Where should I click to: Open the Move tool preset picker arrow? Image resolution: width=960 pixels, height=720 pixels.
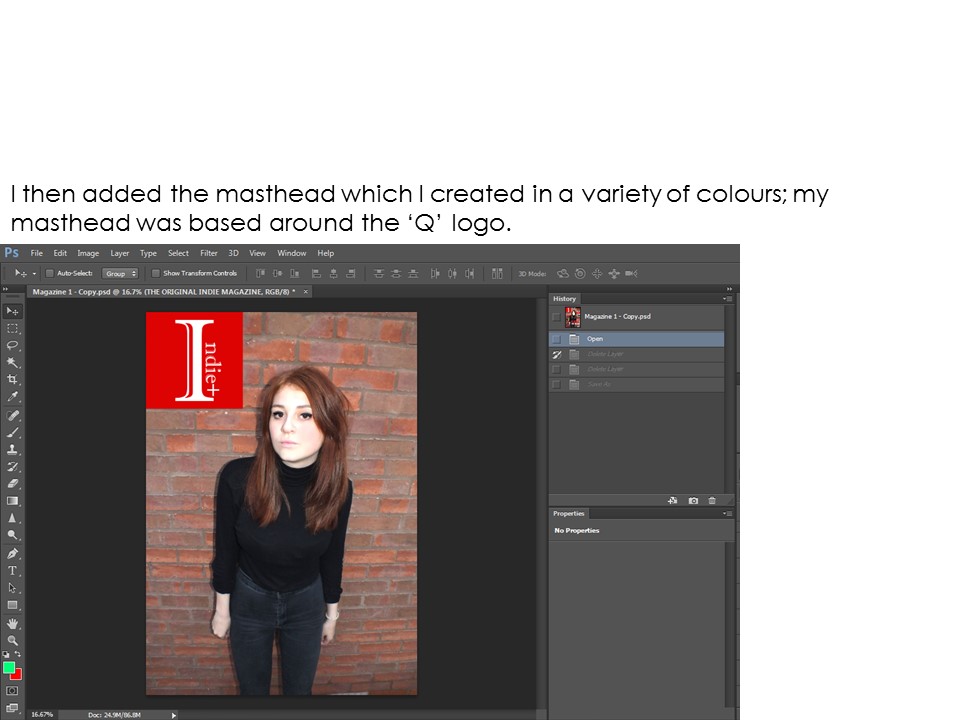(x=34, y=274)
